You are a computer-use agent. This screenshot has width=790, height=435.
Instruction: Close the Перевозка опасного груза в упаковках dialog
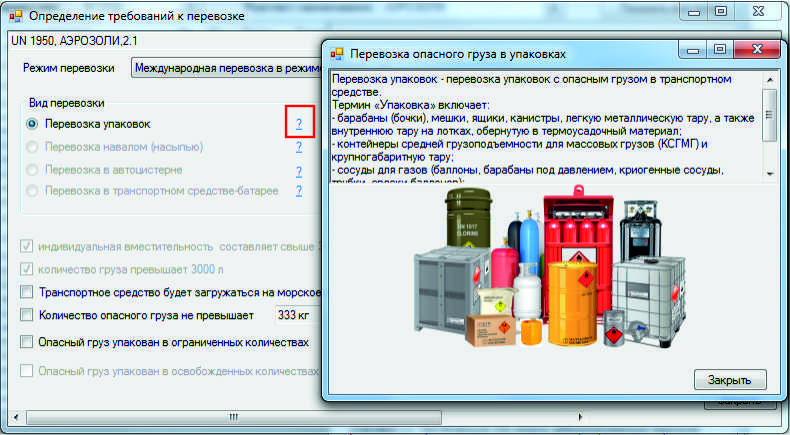[757, 49]
